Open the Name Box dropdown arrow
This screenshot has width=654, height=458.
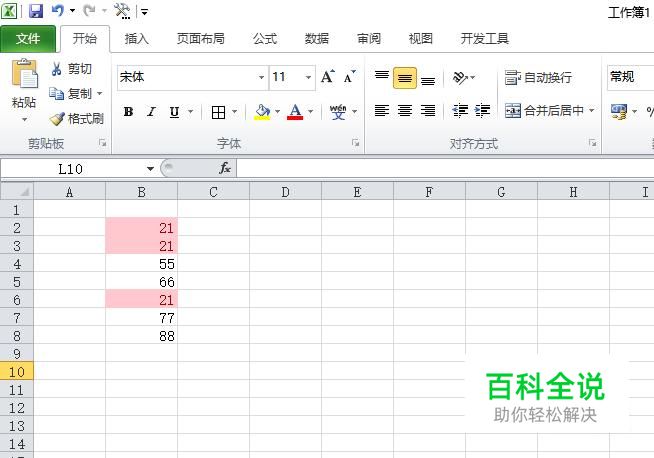click(150, 169)
